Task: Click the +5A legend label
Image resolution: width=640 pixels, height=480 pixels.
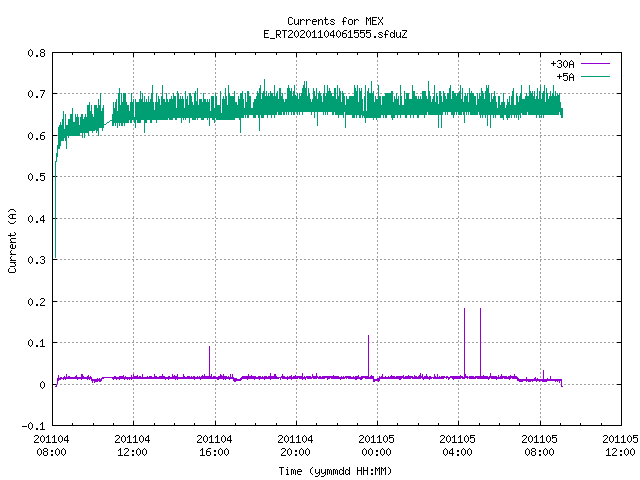Action: coord(565,77)
